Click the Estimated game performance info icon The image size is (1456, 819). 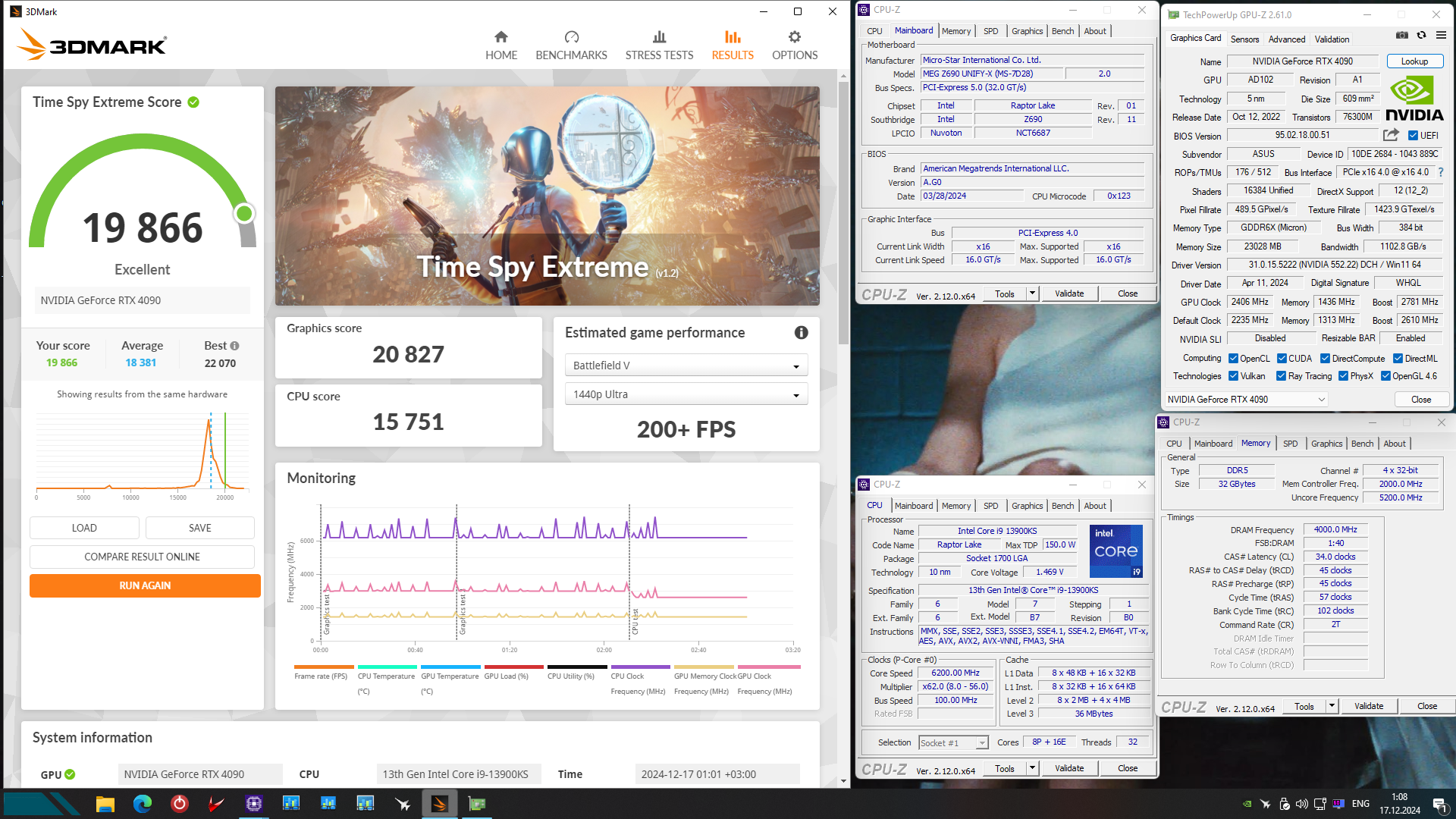click(801, 333)
